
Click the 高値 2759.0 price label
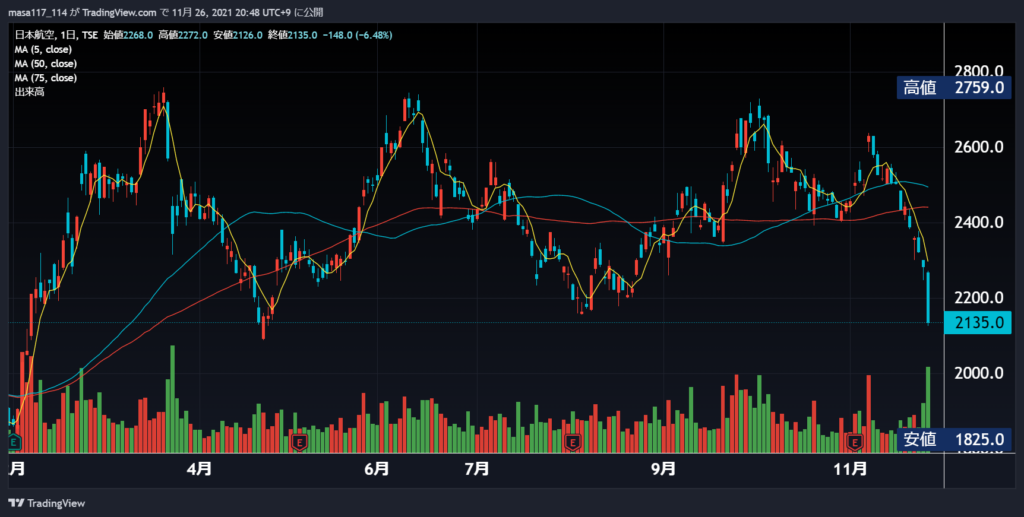953,87
